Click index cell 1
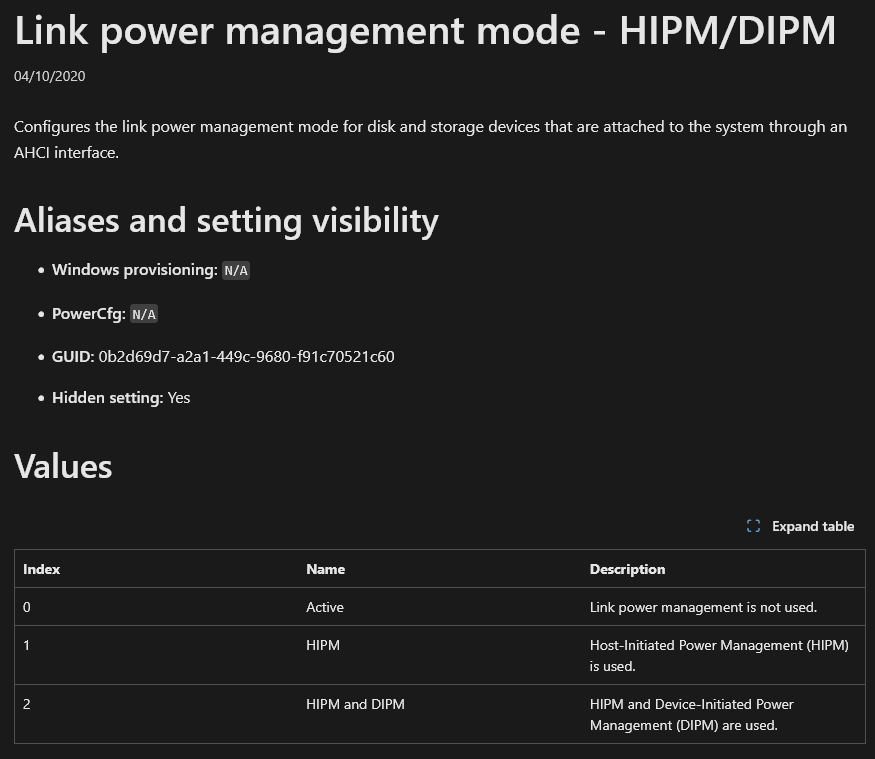875x759 pixels. click(26, 645)
